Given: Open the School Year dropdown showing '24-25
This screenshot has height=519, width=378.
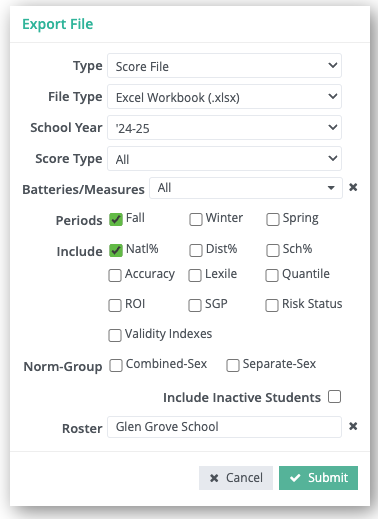Looking at the screenshot, I should pos(224,128).
